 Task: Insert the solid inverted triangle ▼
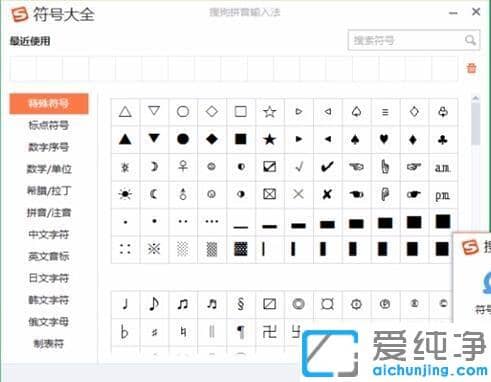[154, 138]
